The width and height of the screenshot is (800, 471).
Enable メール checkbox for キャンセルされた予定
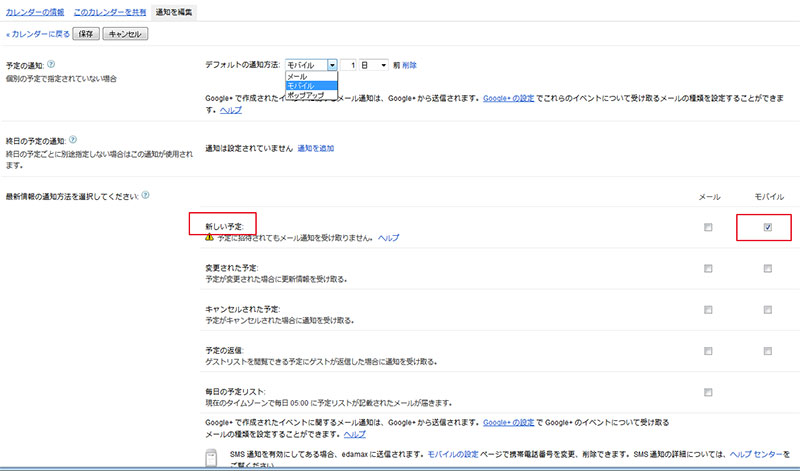point(708,310)
